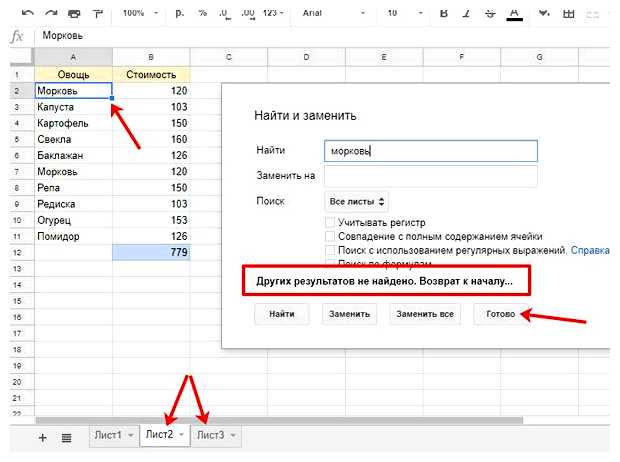620x462 pixels.
Task: Click the Овощь header cell
Action: click(74, 74)
